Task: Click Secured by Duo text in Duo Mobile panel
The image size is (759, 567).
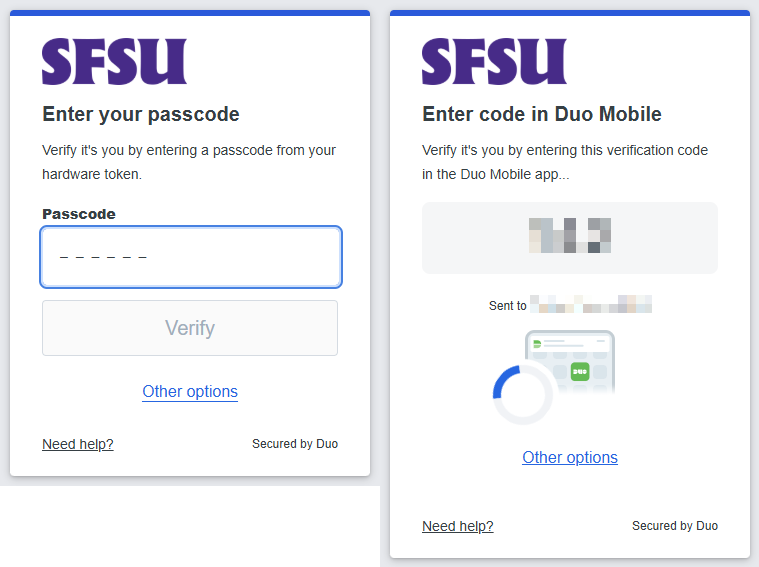Action: point(675,525)
